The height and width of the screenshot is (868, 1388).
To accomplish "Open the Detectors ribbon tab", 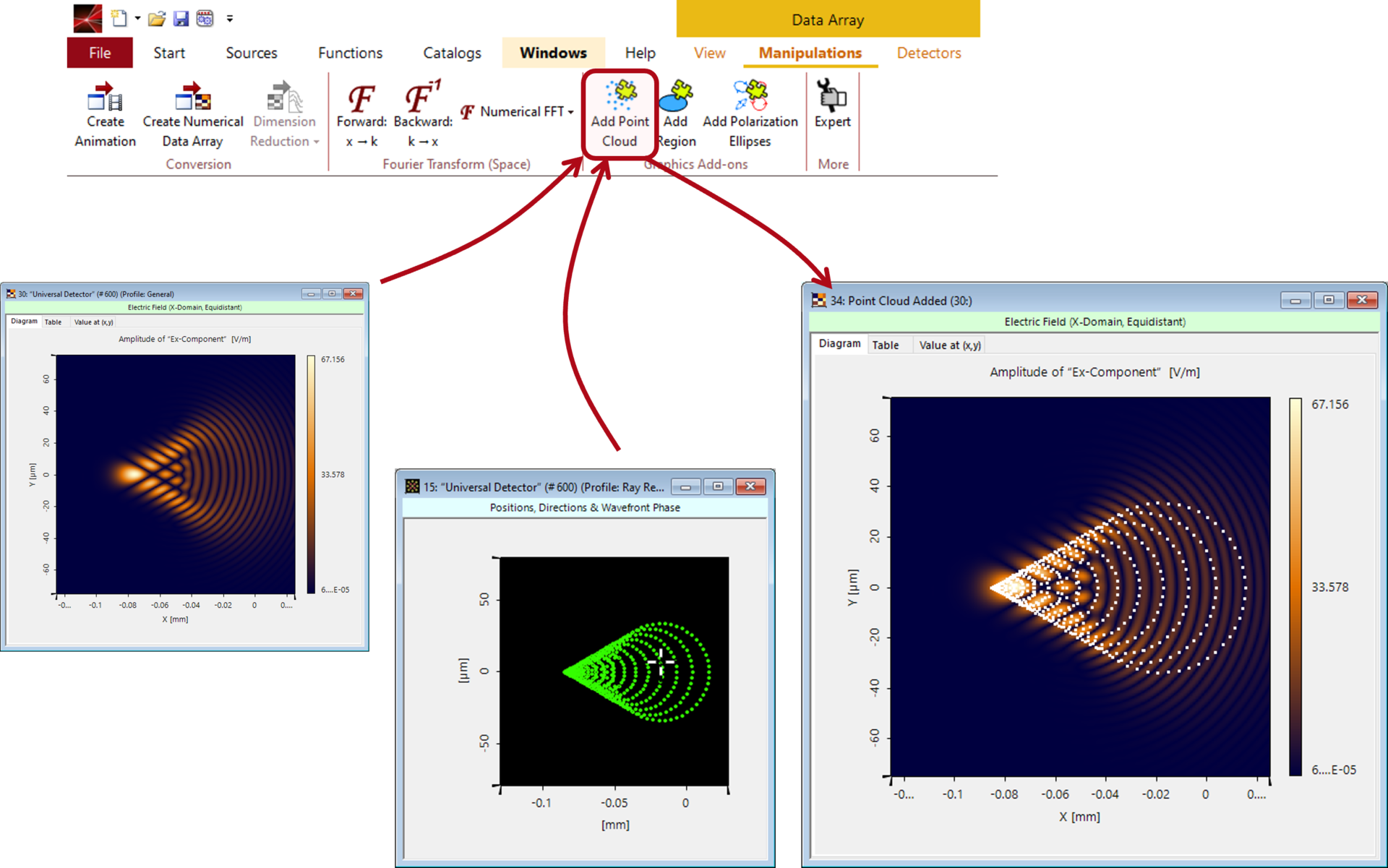I will [928, 53].
